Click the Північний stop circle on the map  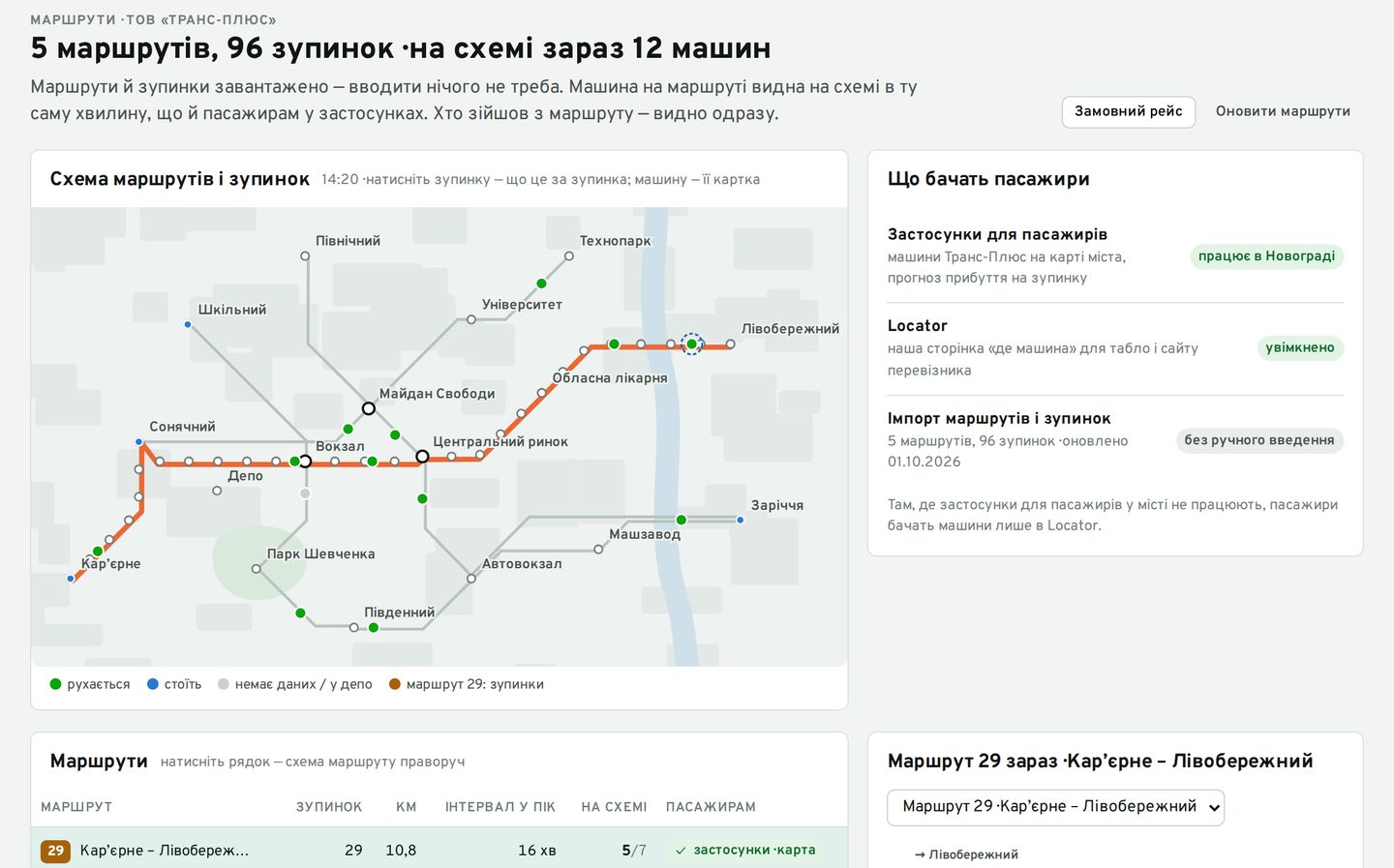tap(305, 256)
